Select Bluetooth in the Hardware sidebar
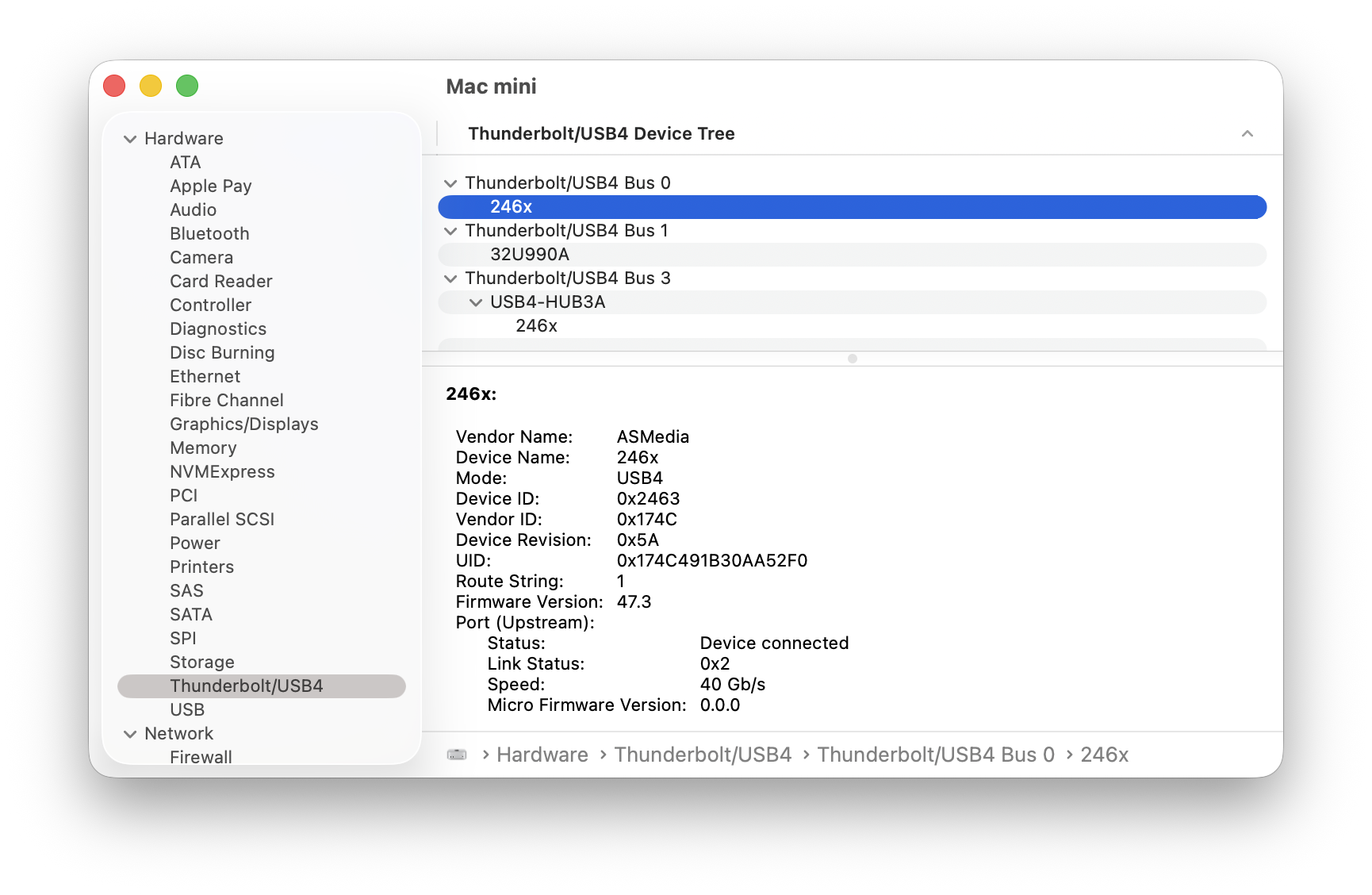The width and height of the screenshot is (1372, 895). coord(209,233)
